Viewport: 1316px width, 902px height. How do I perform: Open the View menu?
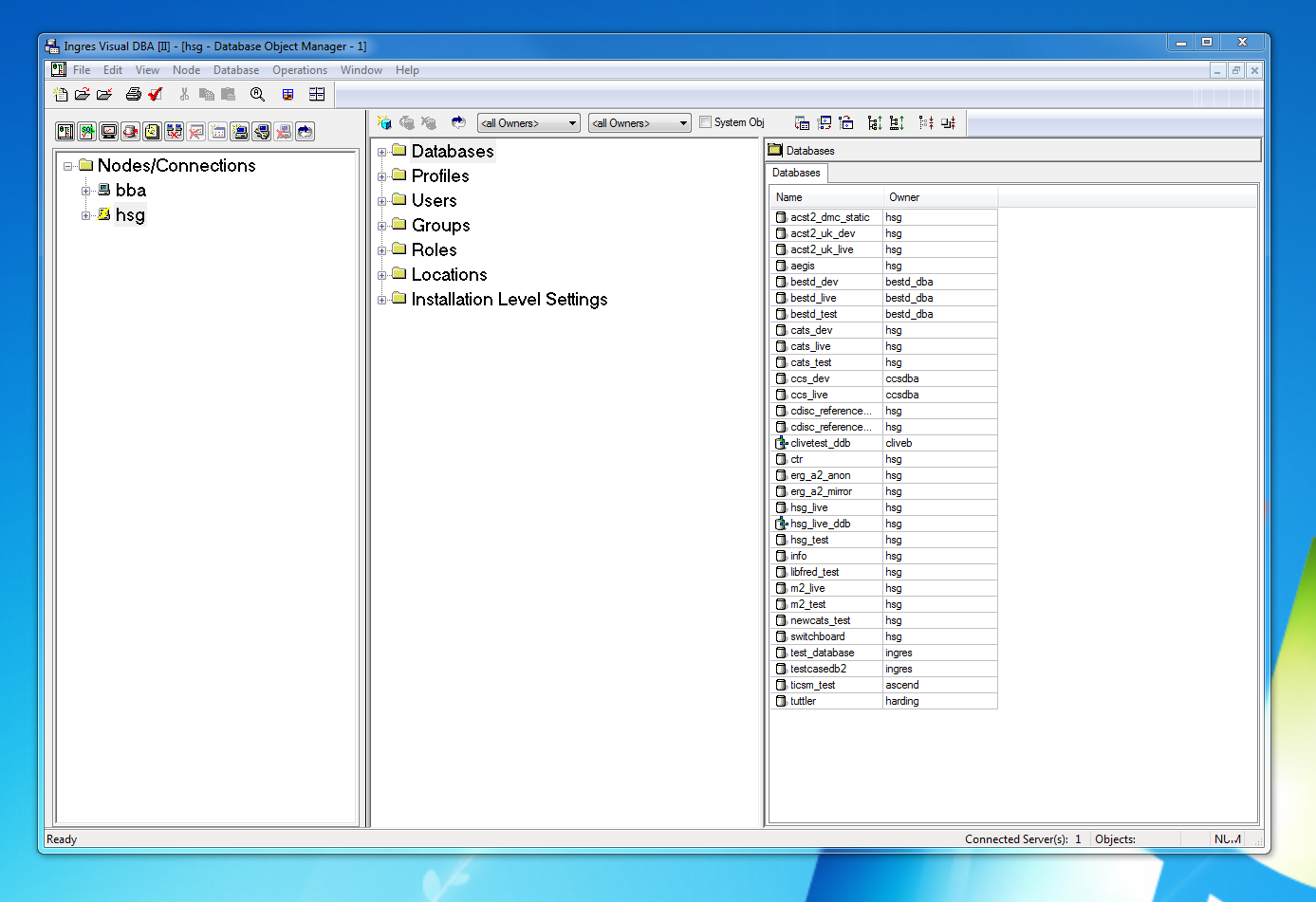[x=147, y=70]
